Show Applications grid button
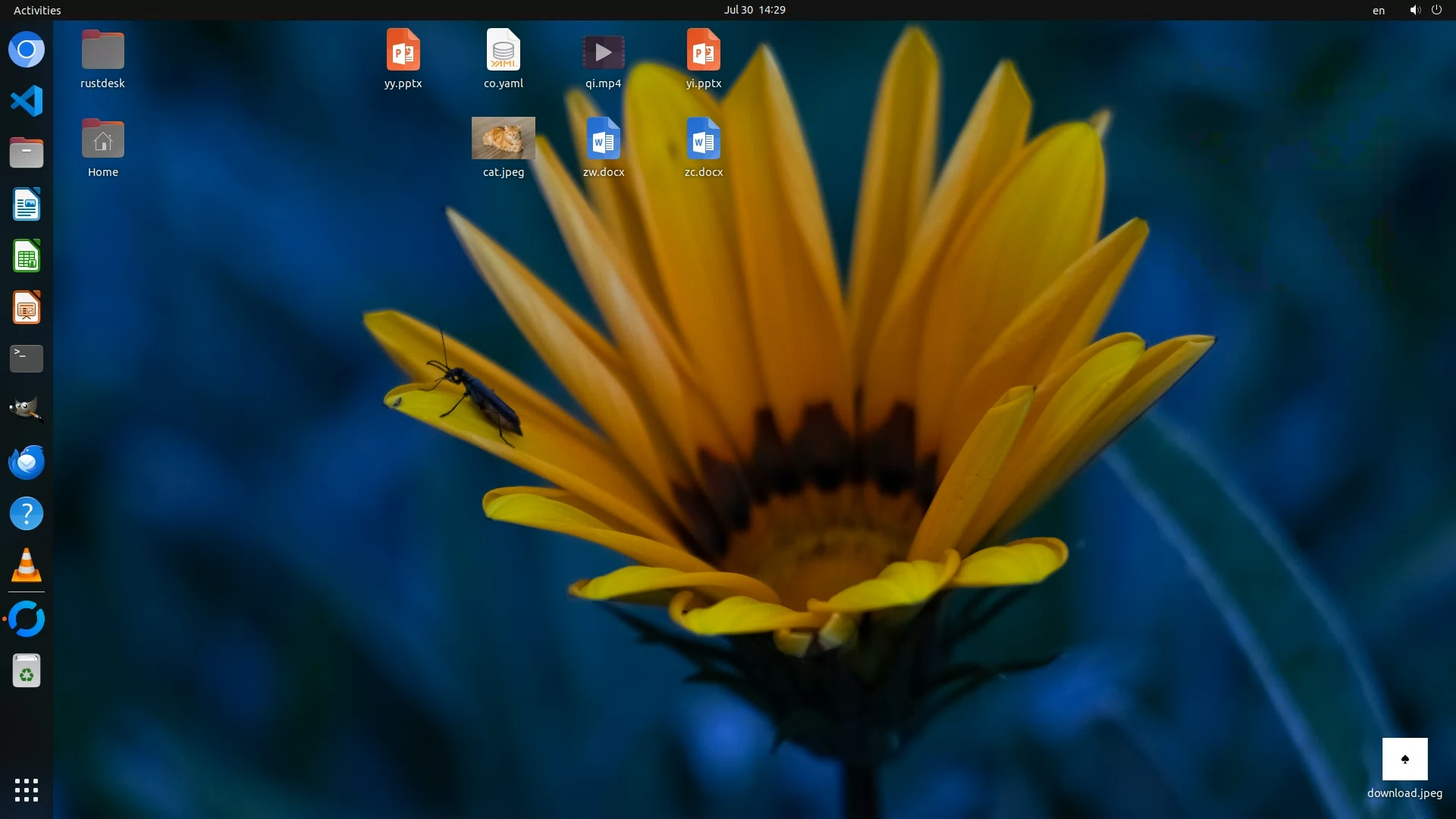The height and width of the screenshot is (819, 1456). tap(27, 789)
